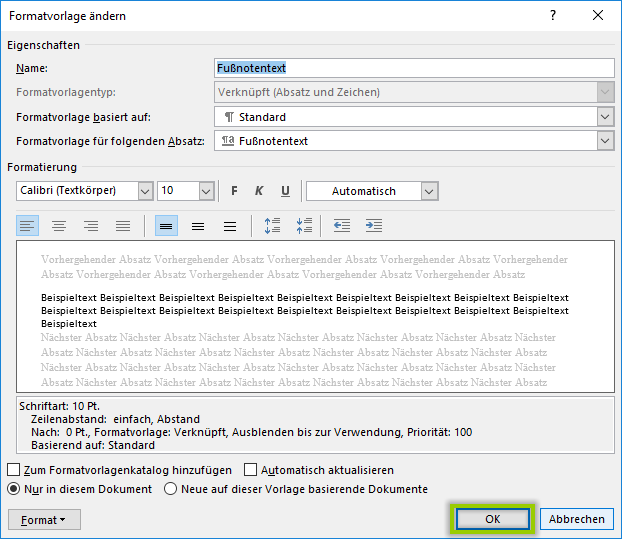Viewport: 622px width, 539px height.
Task: Enable Zum Formatvorlagenkatalog hinzufügen checkbox
Action: point(14,470)
